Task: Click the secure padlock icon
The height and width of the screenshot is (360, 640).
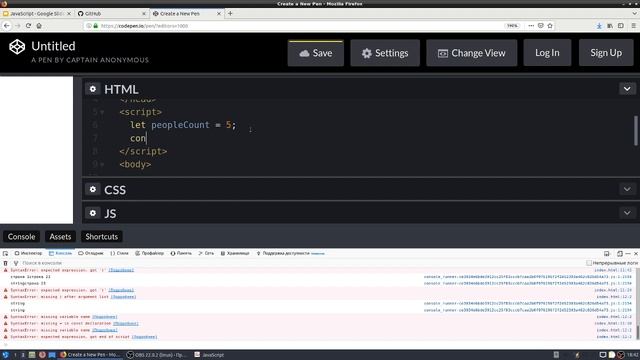Action: (x=96, y=26)
